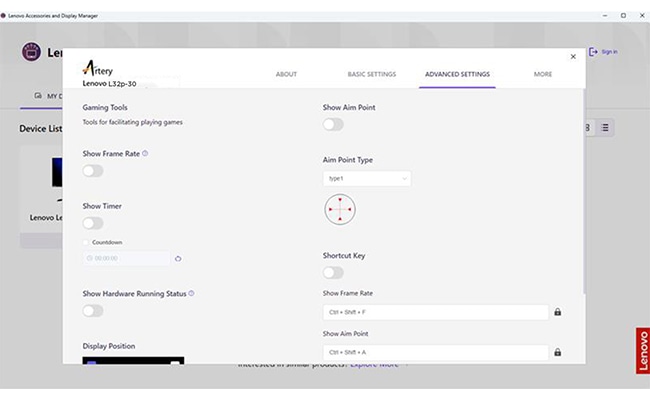Enable the Shortcut Key toggle

click(x=333, y=273)
